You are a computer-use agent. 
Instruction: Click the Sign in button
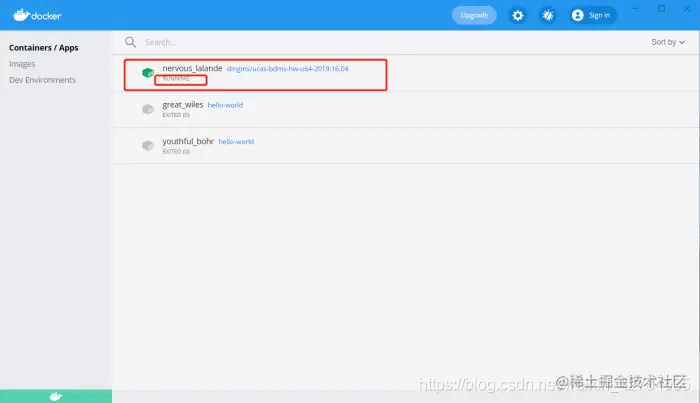pyautogui.click(x=593, y=15)
